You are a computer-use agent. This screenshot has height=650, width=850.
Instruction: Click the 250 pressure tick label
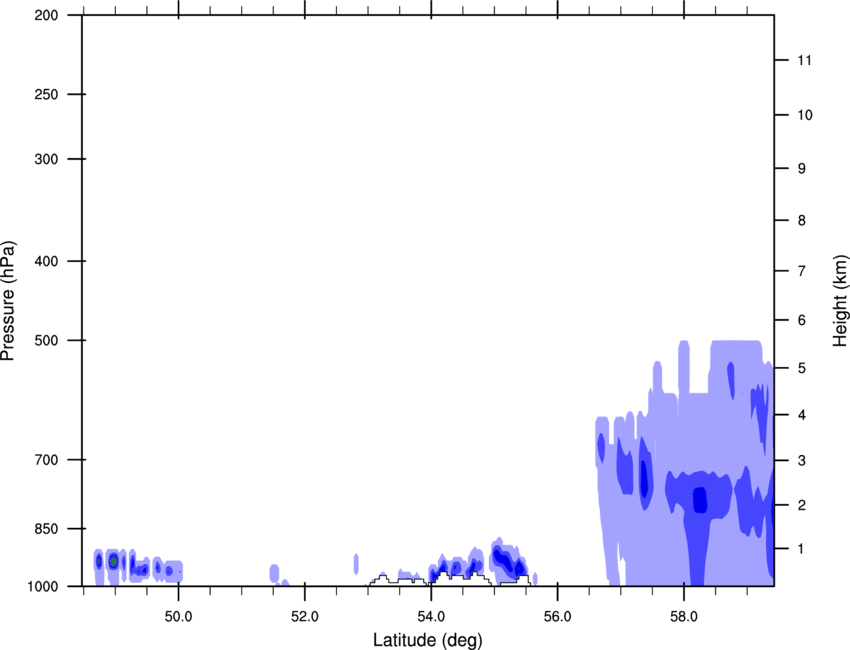[46, 94]
